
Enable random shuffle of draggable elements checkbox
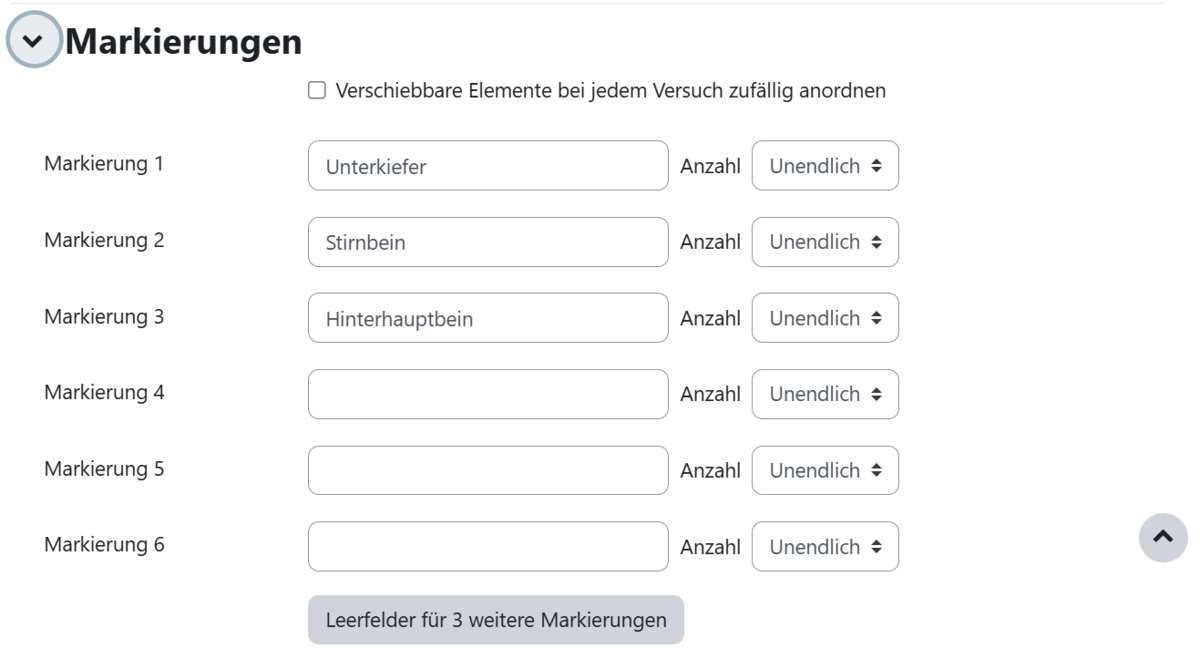coord(317,91)
